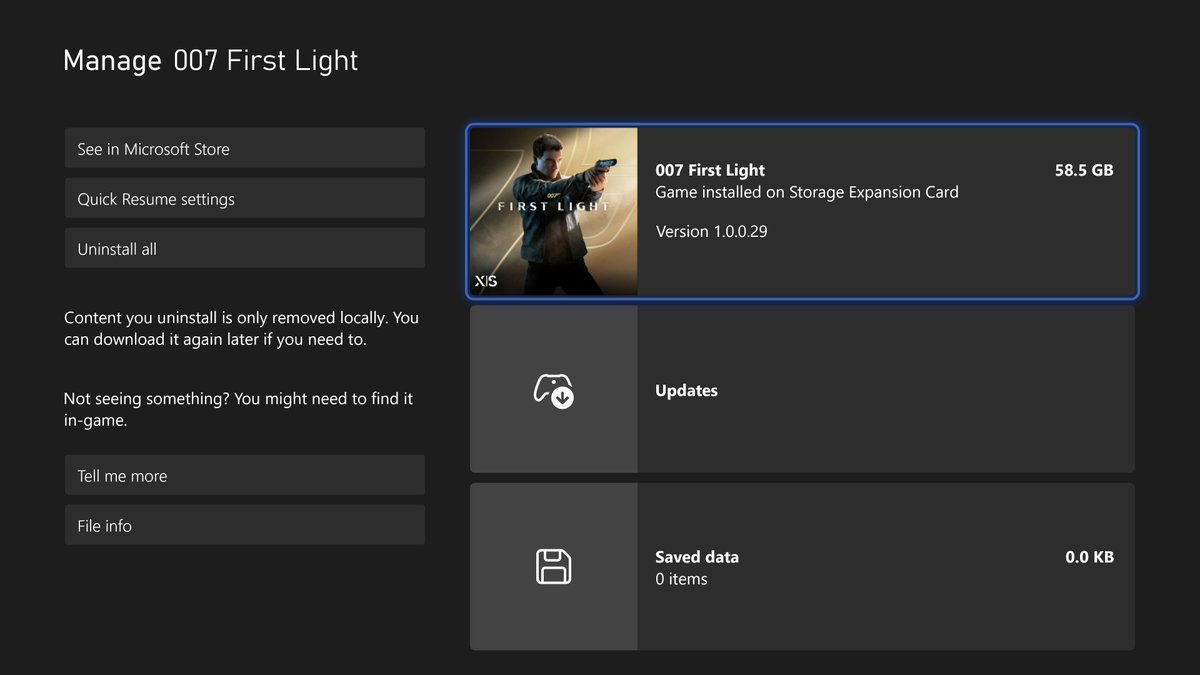Open the Updates tile
Viewport: 1200px width, 675px height.
(802, 389)
